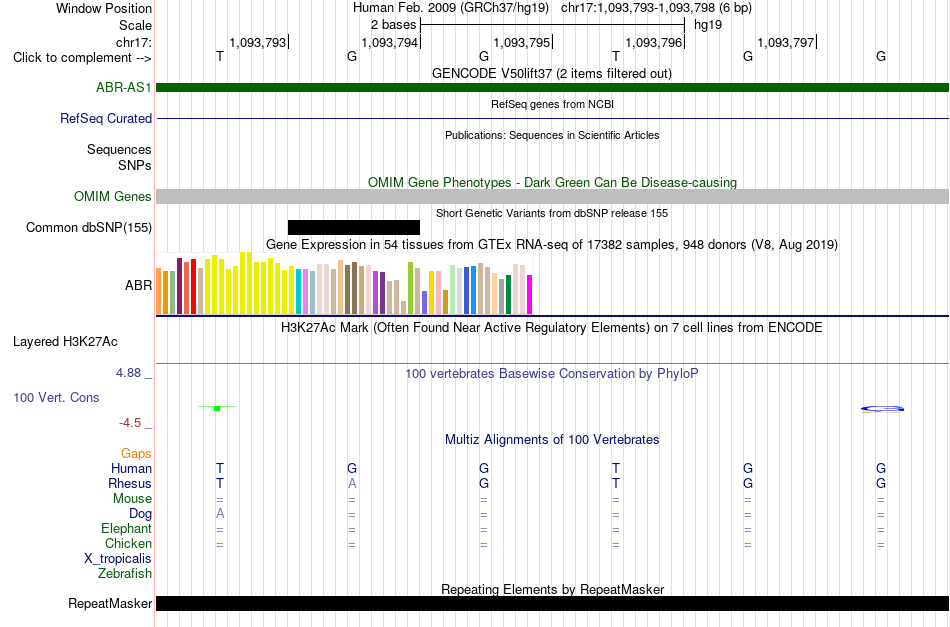The image size is (950, 627).
Task: Click the 1,093,793 position marker
Action: pos(257,42)
